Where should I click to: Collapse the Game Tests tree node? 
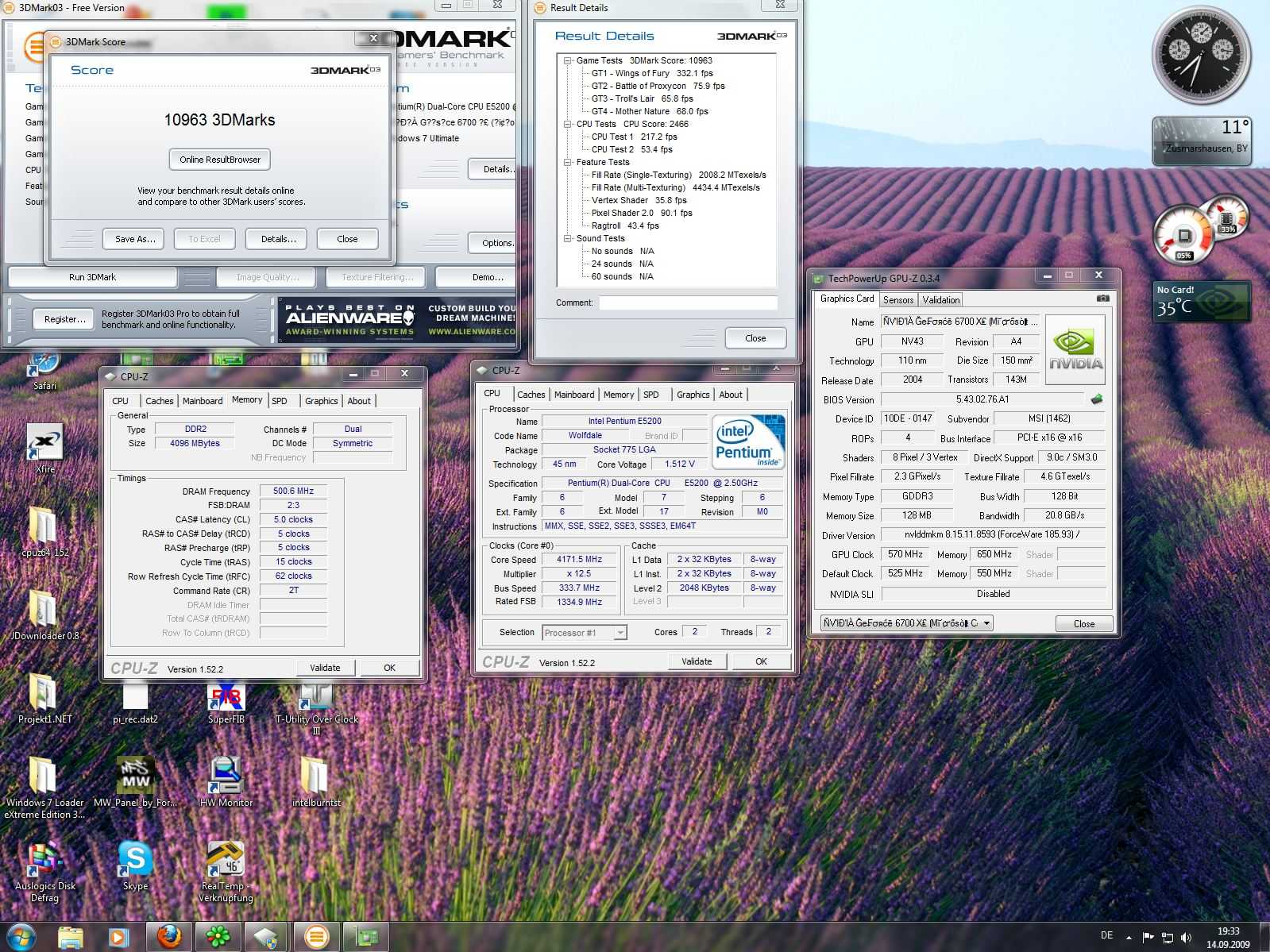click(568, 60)
